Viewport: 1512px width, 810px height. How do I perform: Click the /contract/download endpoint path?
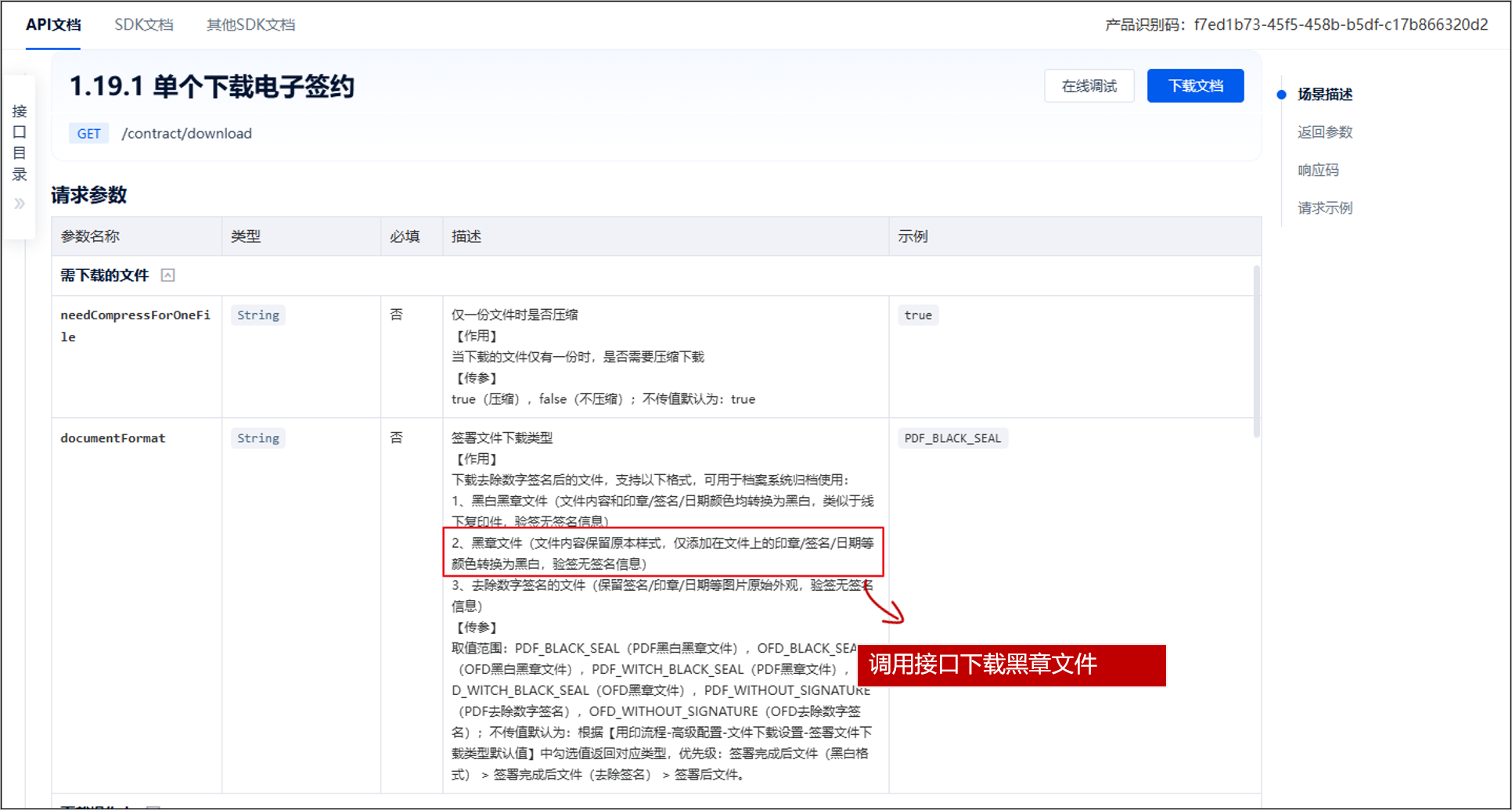click(187, 134)
